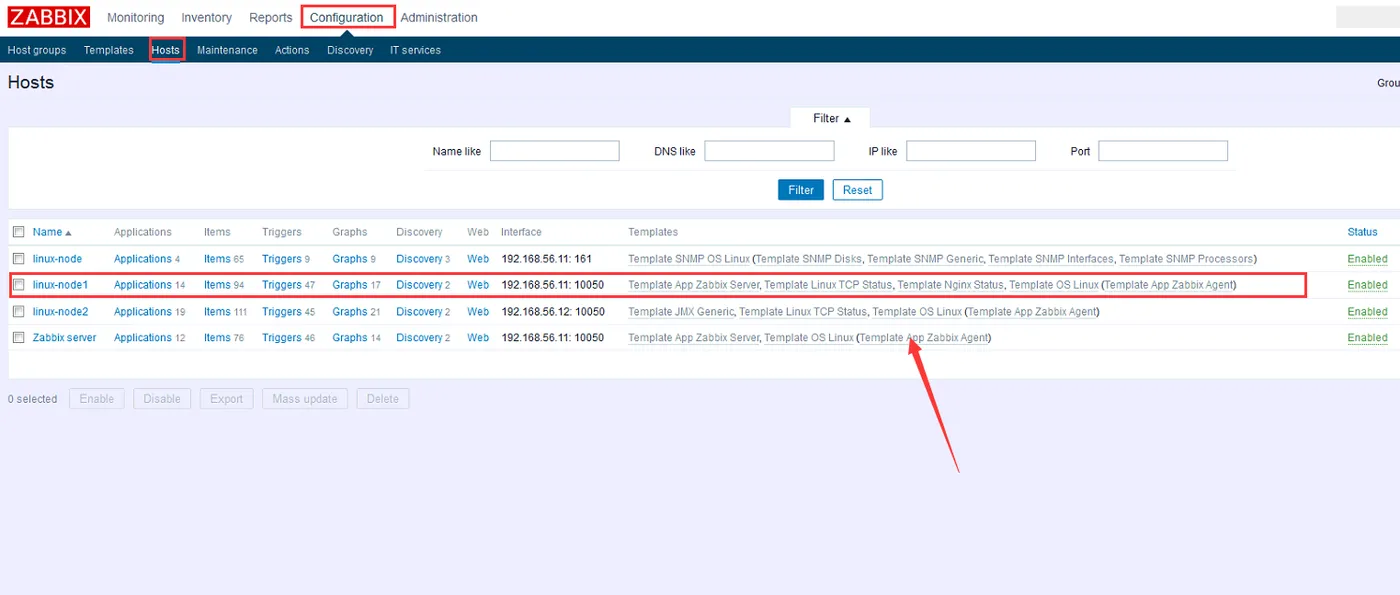Open host Zabbix server

tap(65, 338)
